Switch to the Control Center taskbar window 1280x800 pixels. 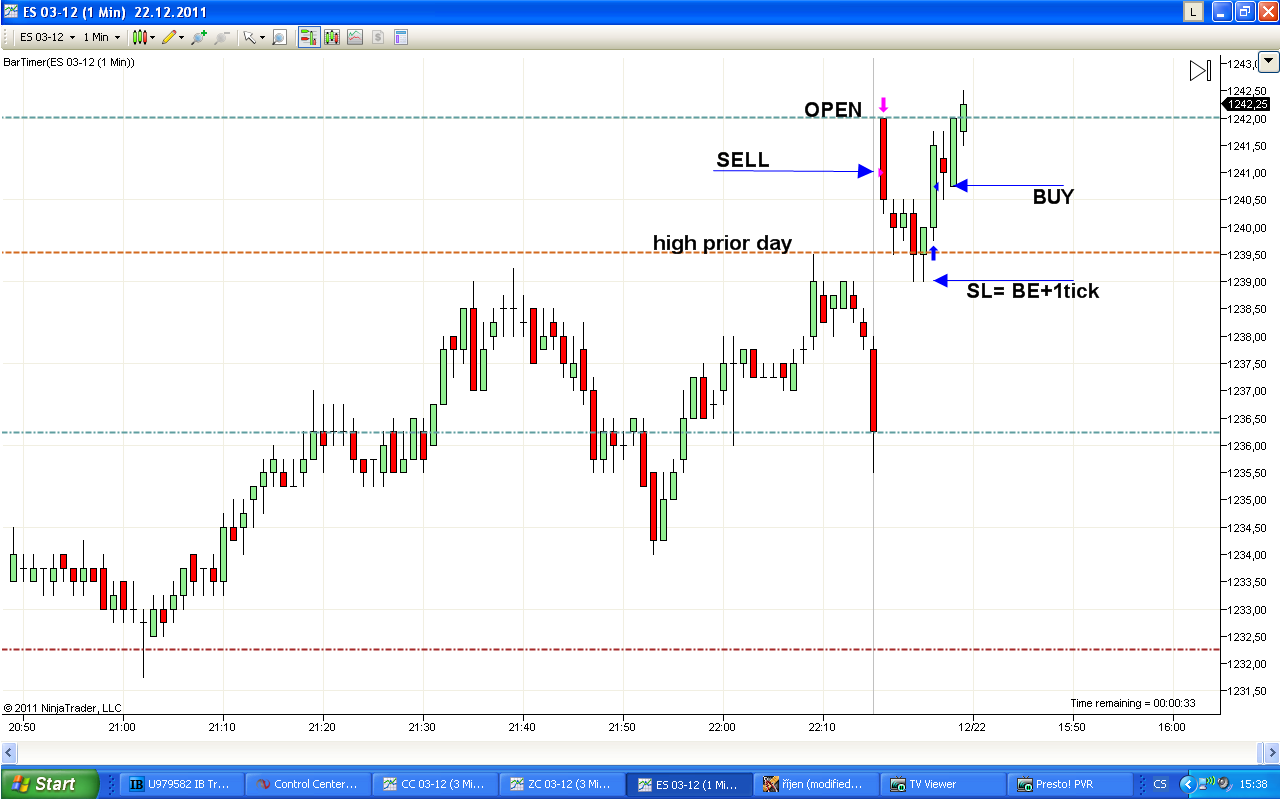309,785
